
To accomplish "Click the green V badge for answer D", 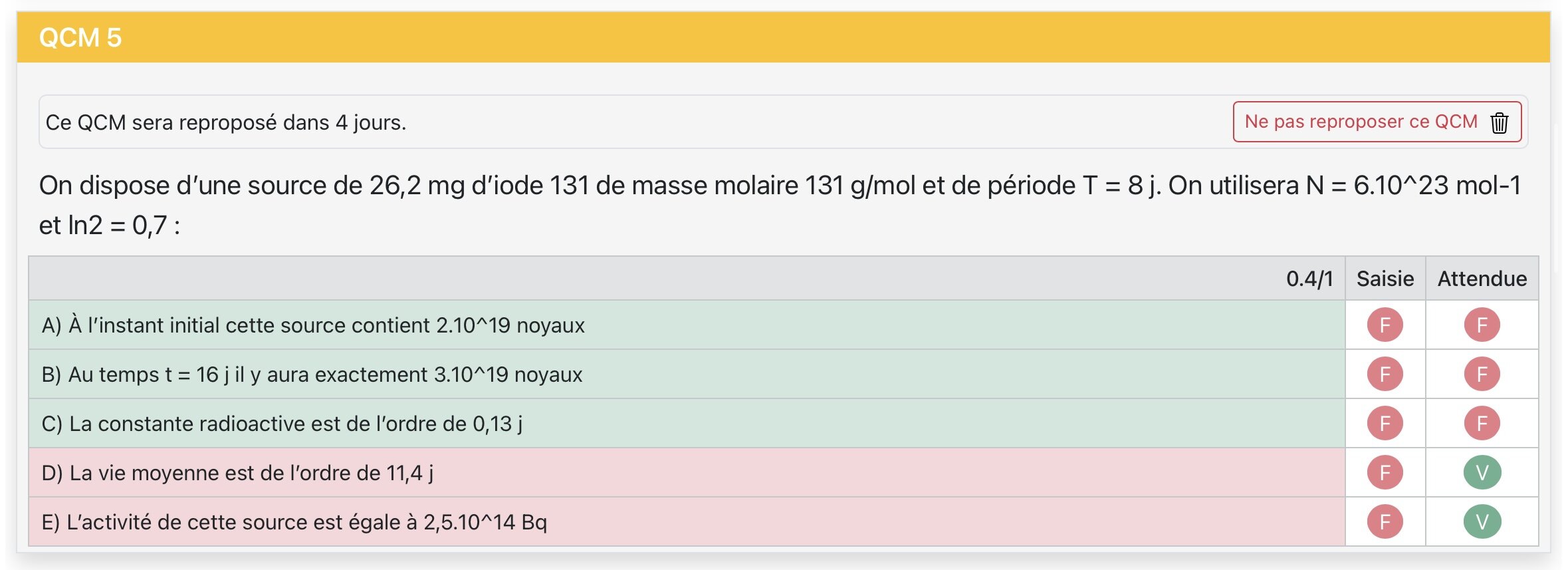I will pyautogui.click(x=1482, y=473).
